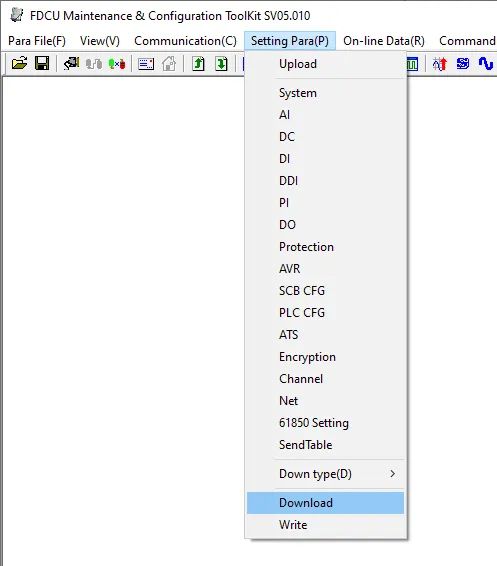
Task: Open Encryption settings
Action: tap(326, 357)
